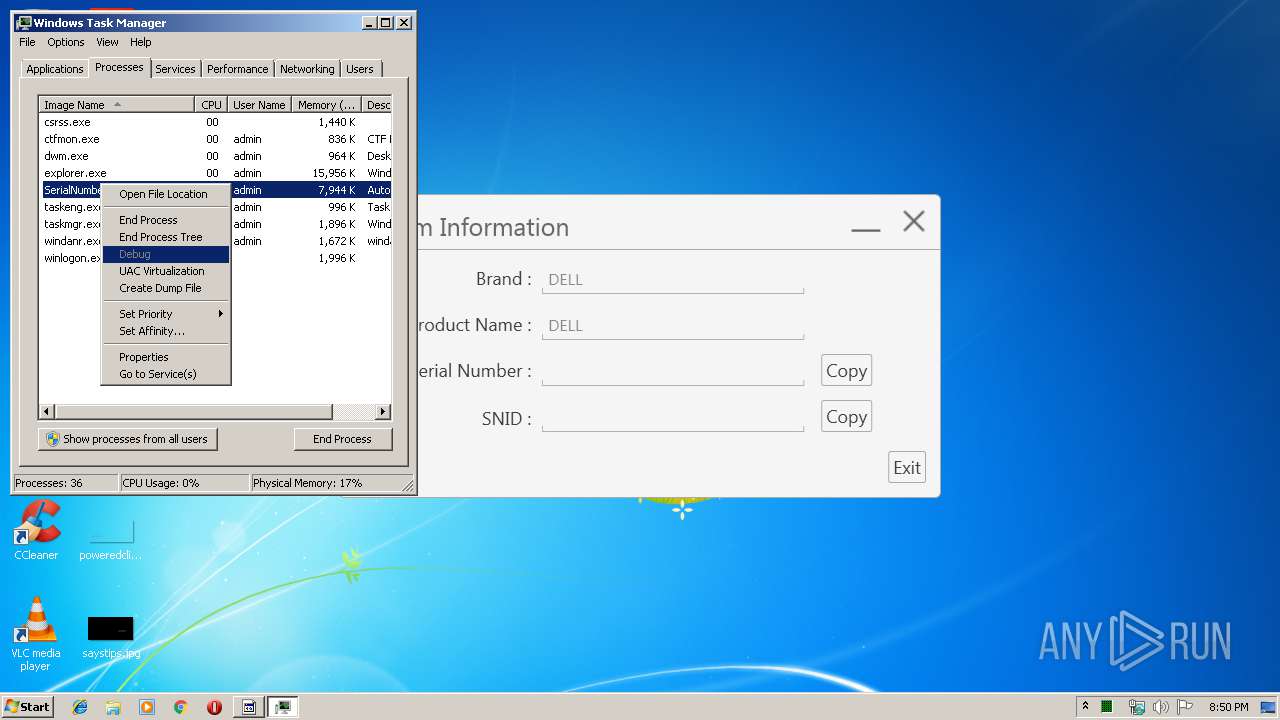Choose End Process in the context menu

[167, 220]
